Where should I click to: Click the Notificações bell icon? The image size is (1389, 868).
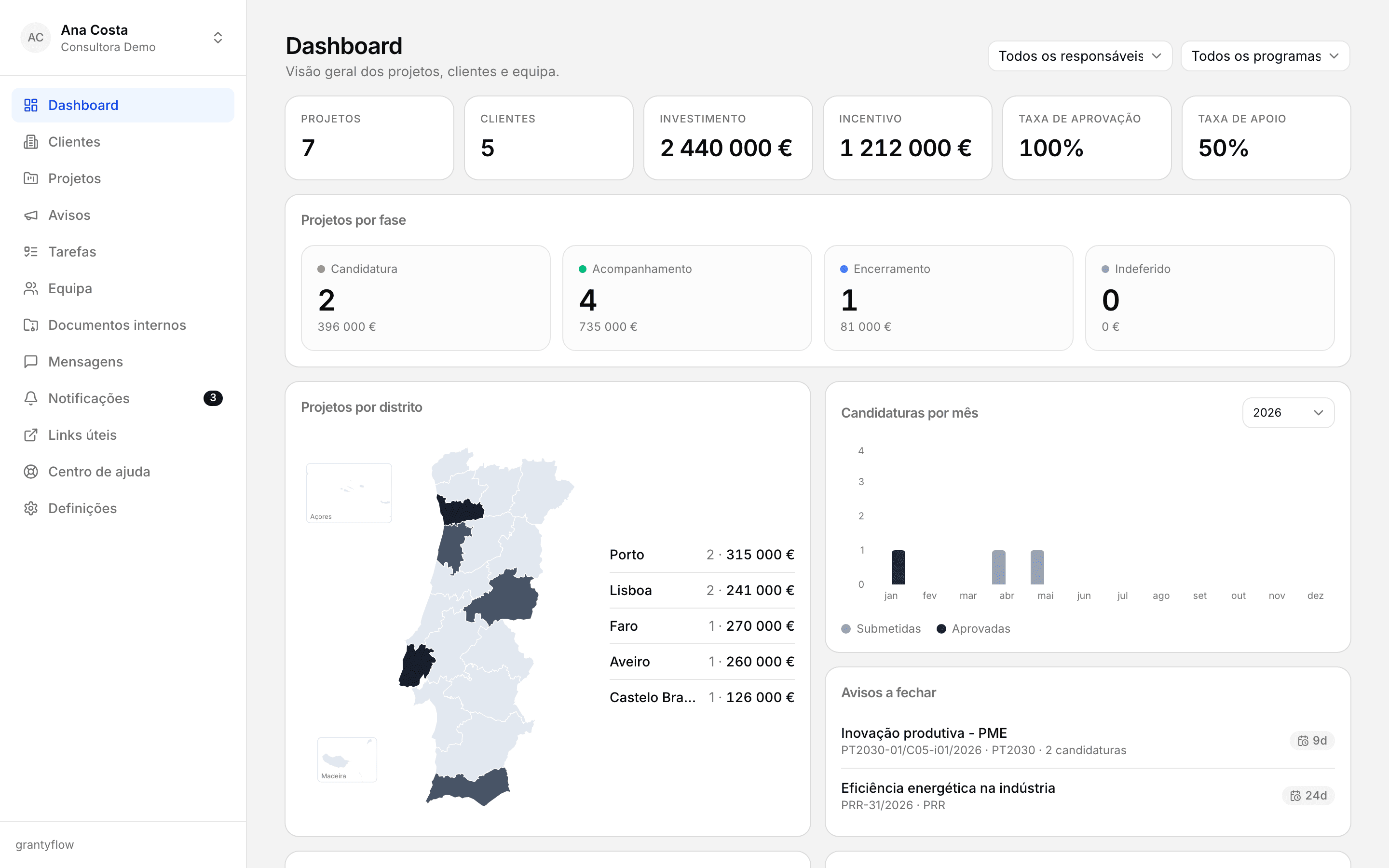(31, 398)
